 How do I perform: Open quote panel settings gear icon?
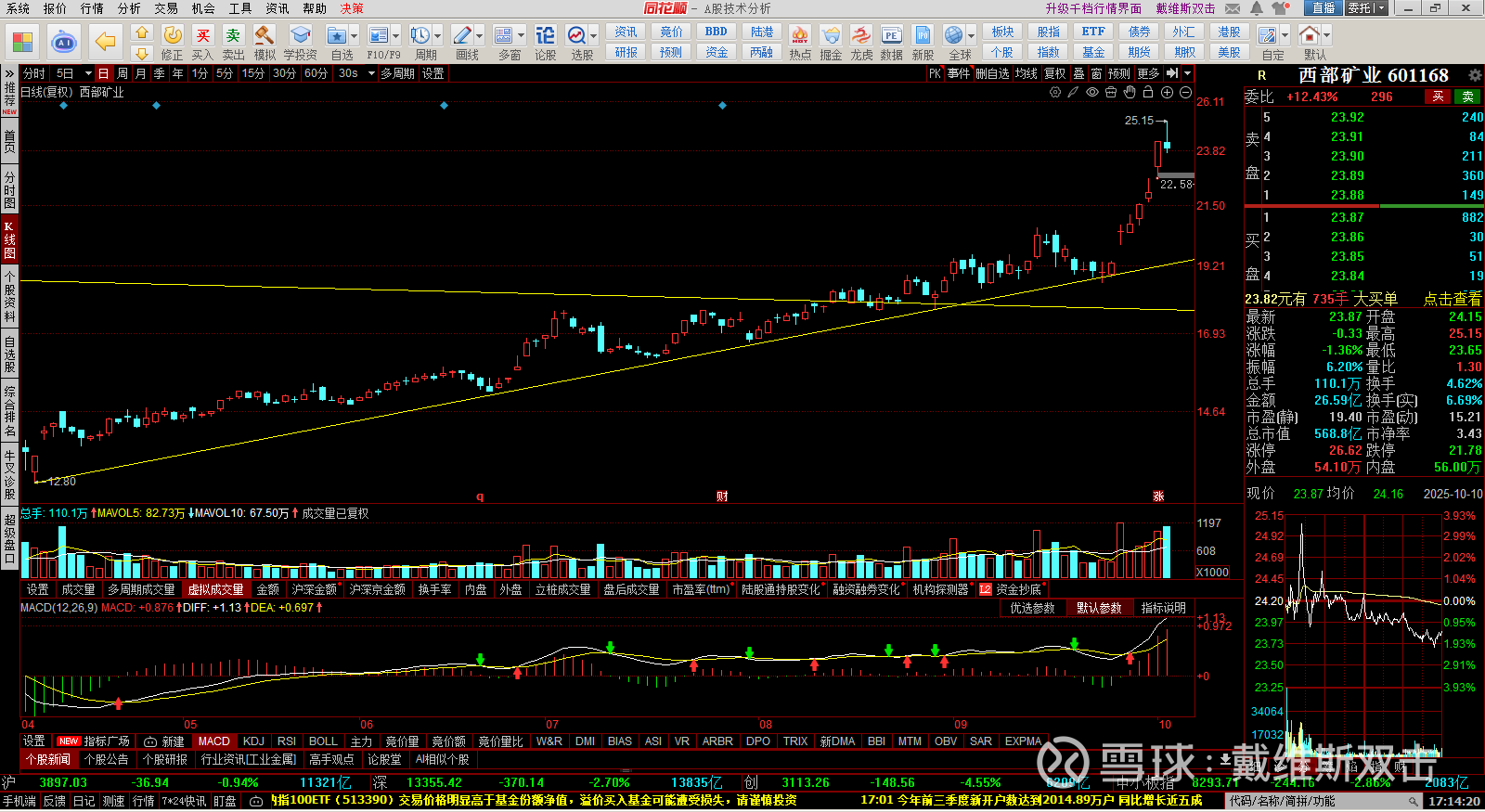point(1475,75)
